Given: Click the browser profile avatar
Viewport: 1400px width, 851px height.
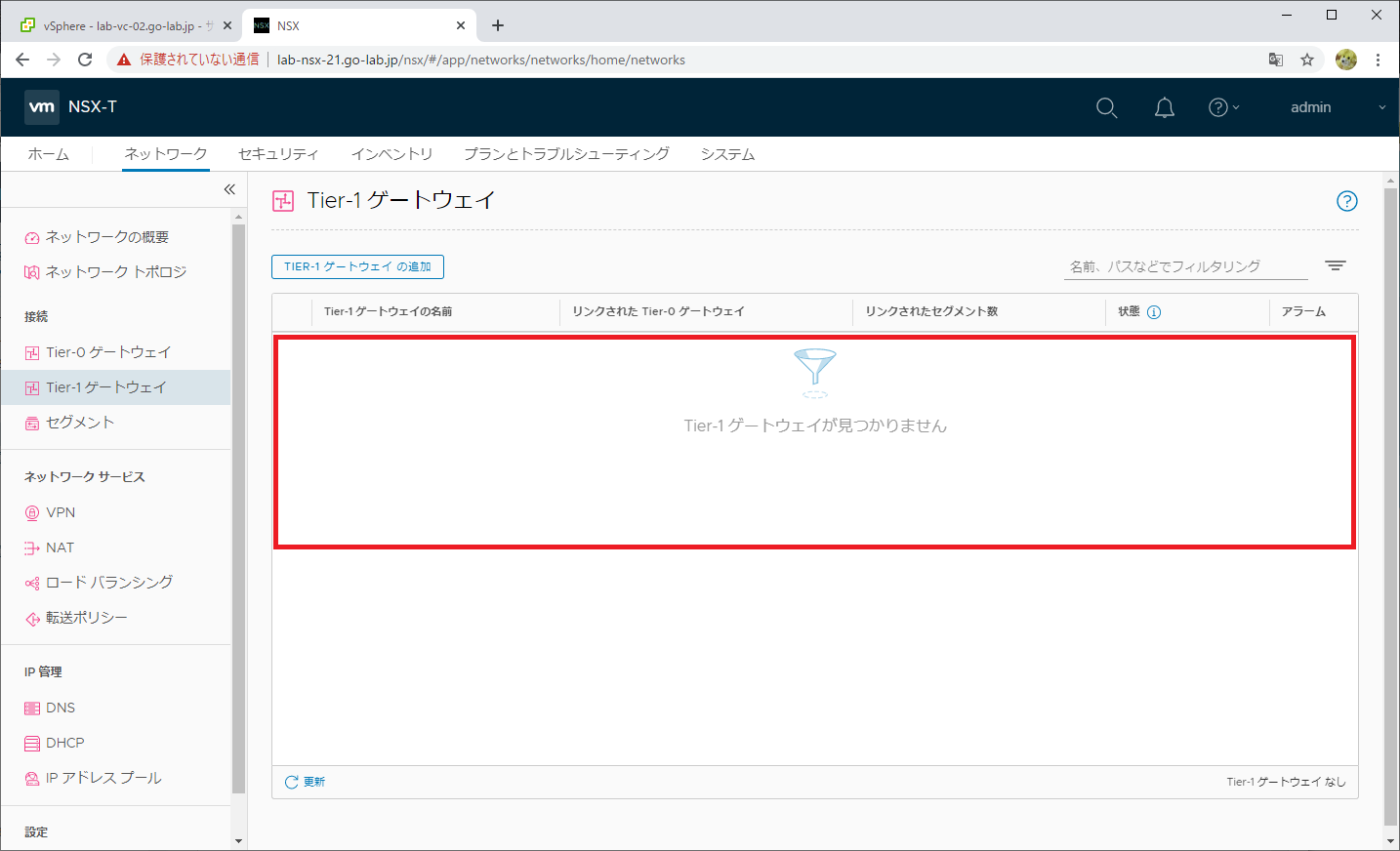Looking at the screenshot, I should pos(1346,60).
